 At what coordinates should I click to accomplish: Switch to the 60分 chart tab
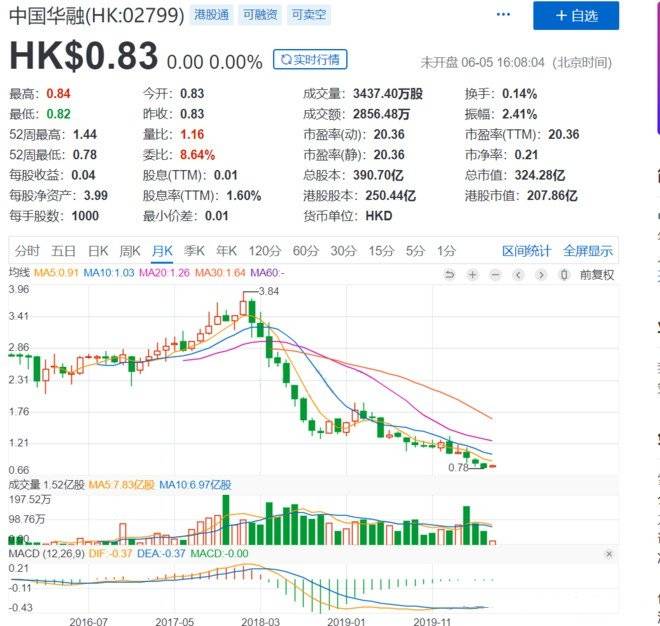pyautogui.click(x=306, y=251)
